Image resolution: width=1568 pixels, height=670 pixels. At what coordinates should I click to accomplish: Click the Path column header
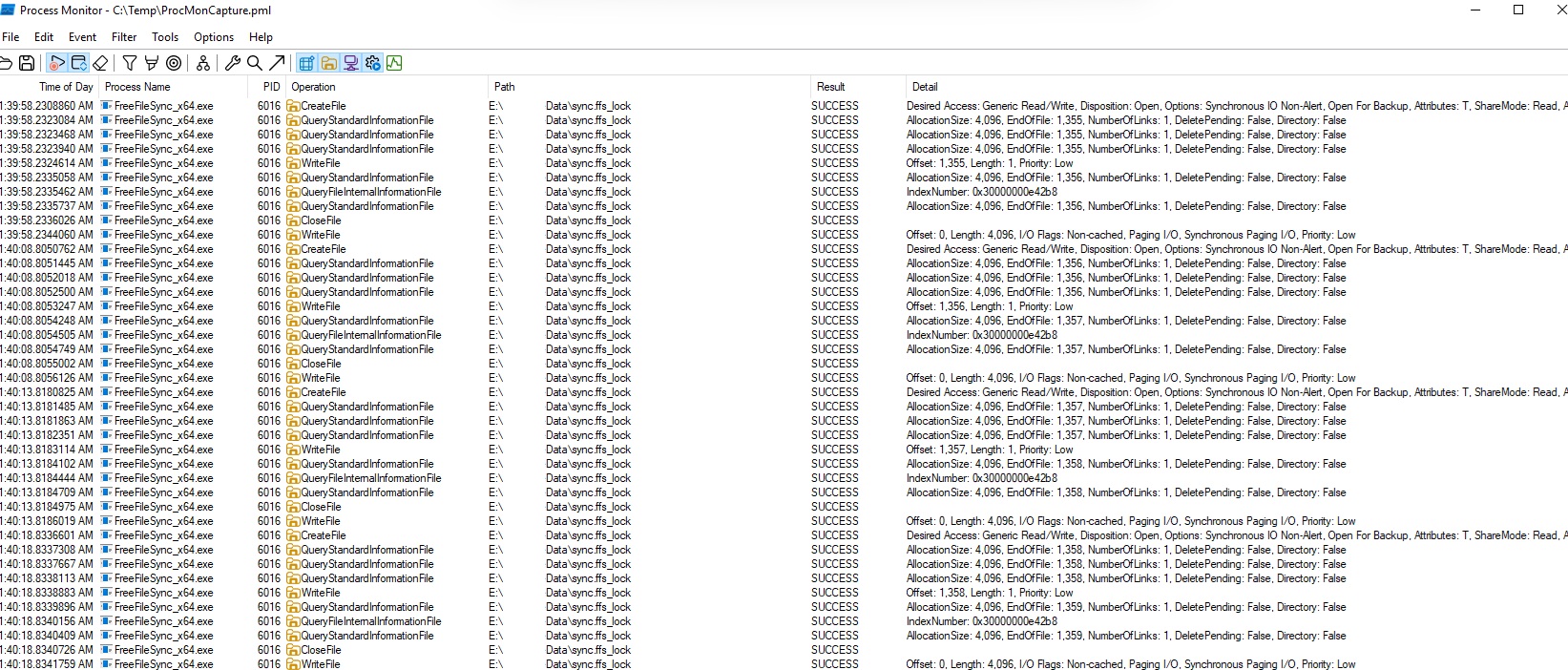[x=648, y=87]
